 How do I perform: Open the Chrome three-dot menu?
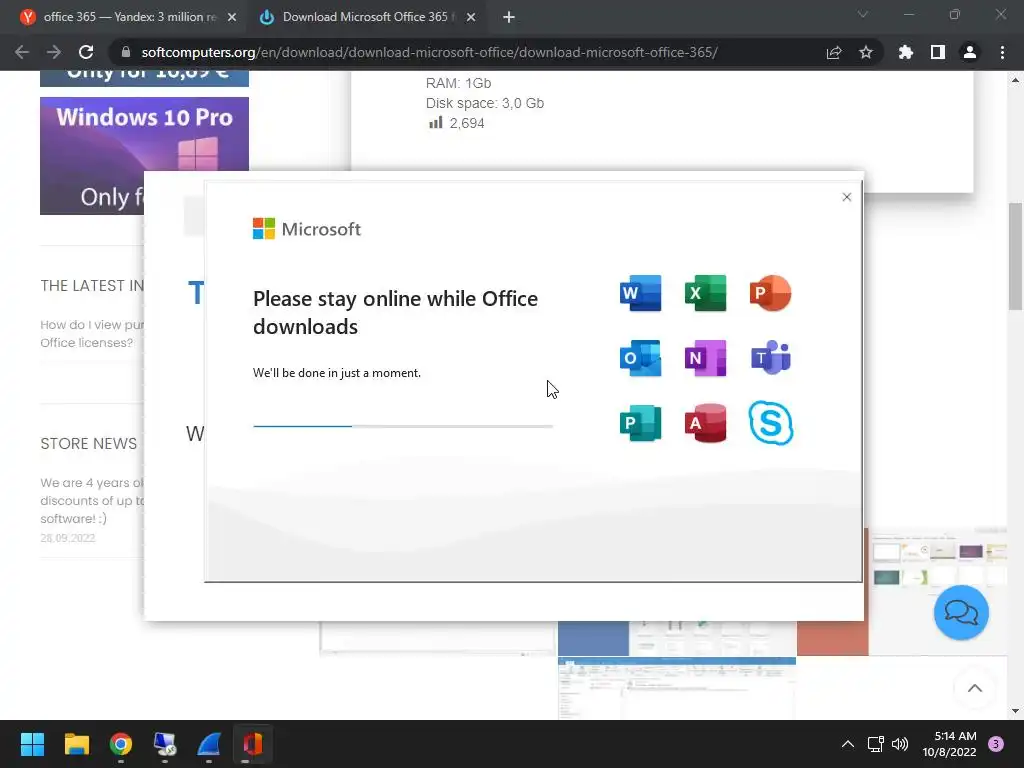(1002, 52)
